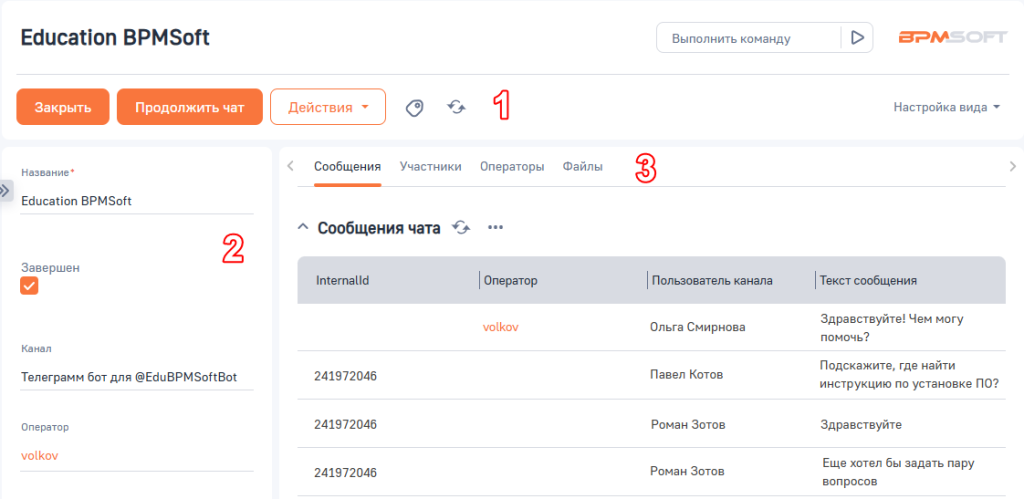Image resolution: width=1024 pixels, height=499 pixels.
Task: Open Настройка вида dropdown
Action: click(x=947, y=107)
